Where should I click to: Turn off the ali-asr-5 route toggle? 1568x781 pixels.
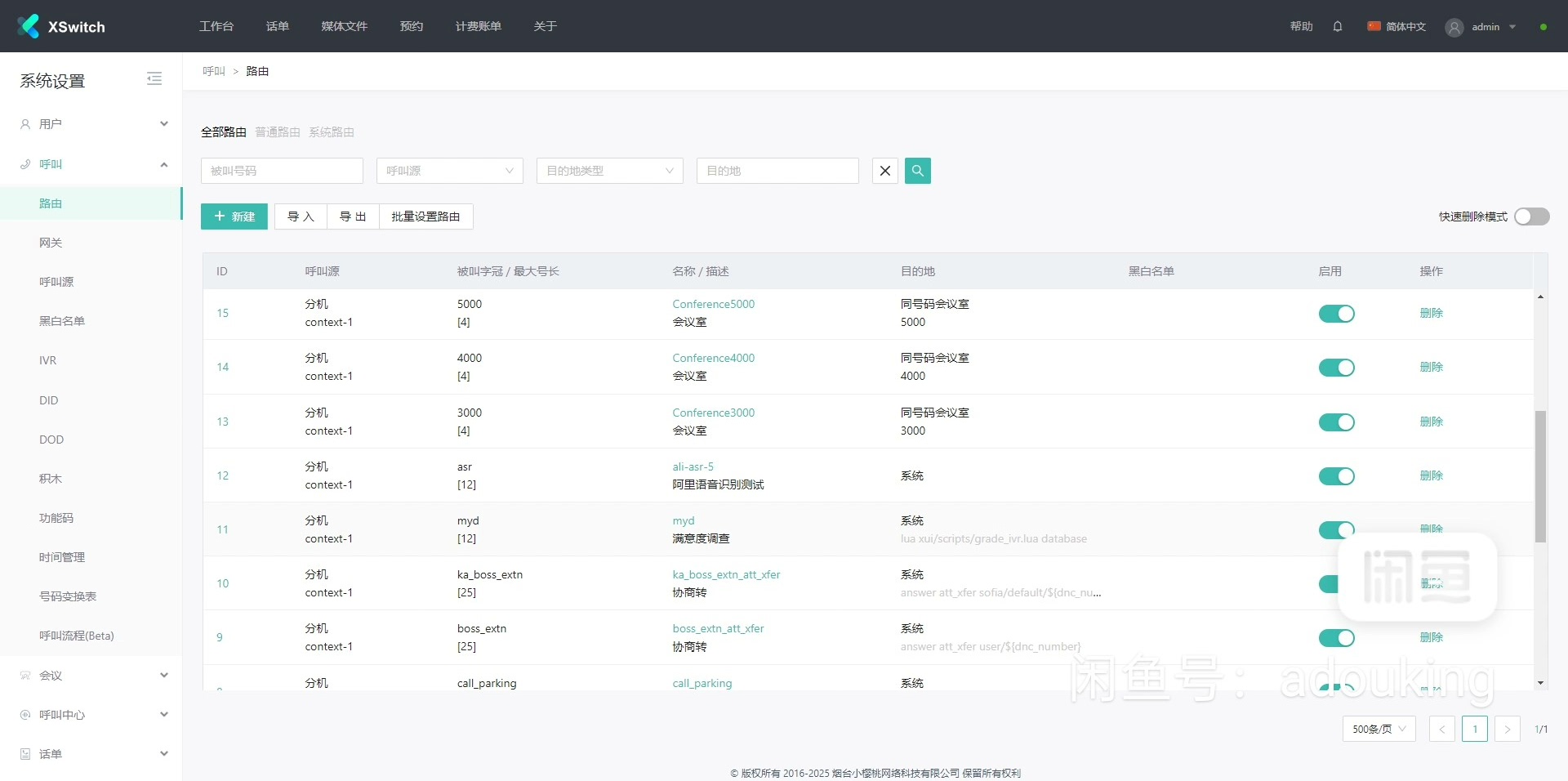tap(1336, 476)
